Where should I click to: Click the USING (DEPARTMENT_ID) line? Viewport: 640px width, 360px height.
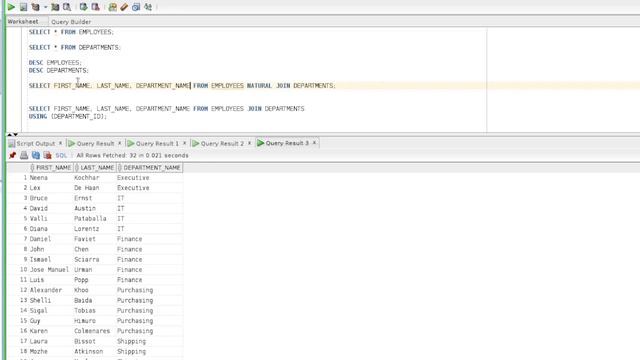click(x=67, y=116)
